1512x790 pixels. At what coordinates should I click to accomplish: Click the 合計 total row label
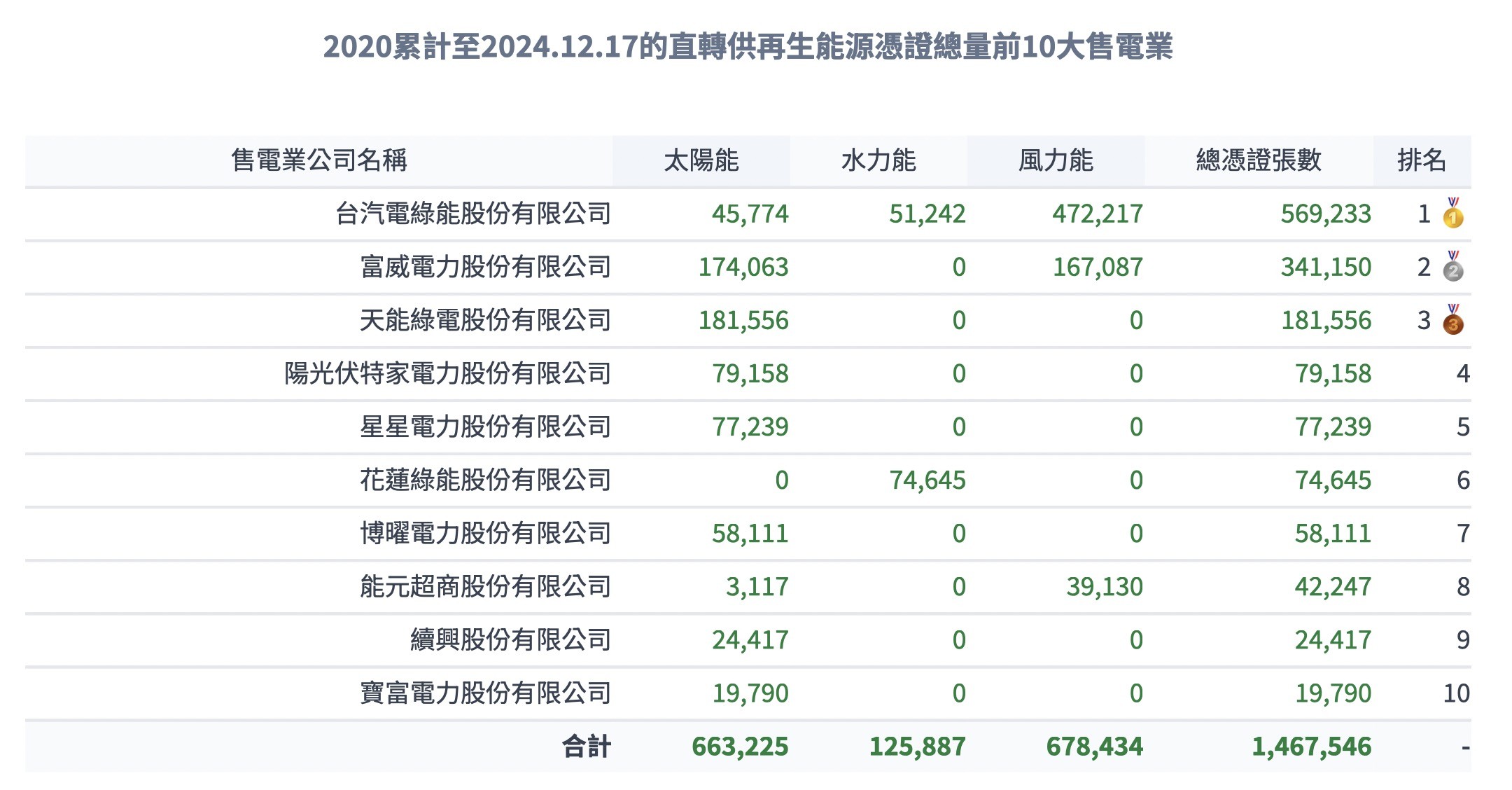[x=587, y=747]
